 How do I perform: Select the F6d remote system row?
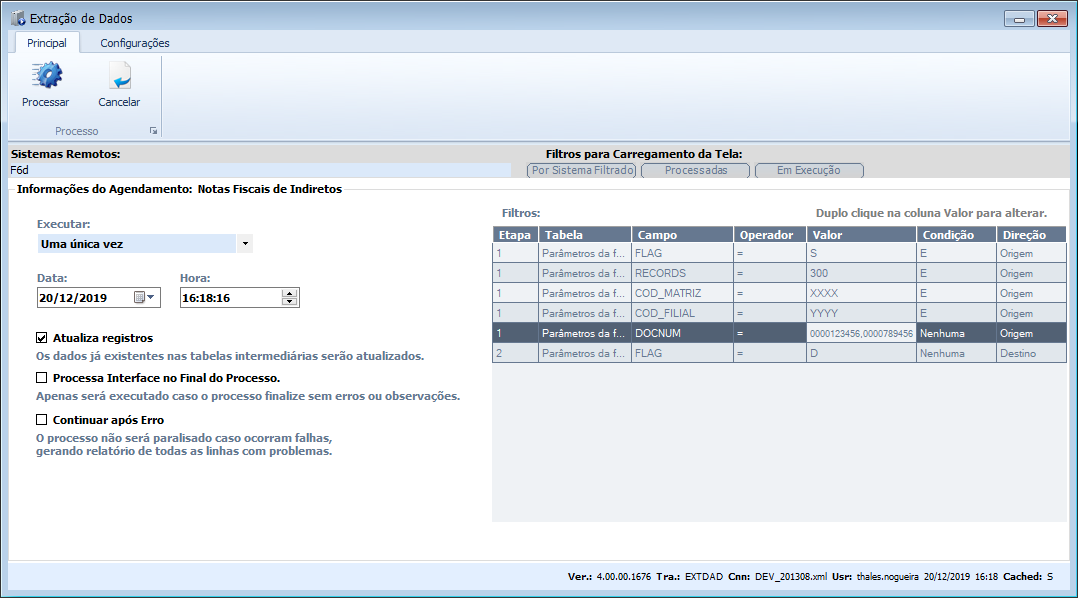point(260,170)
